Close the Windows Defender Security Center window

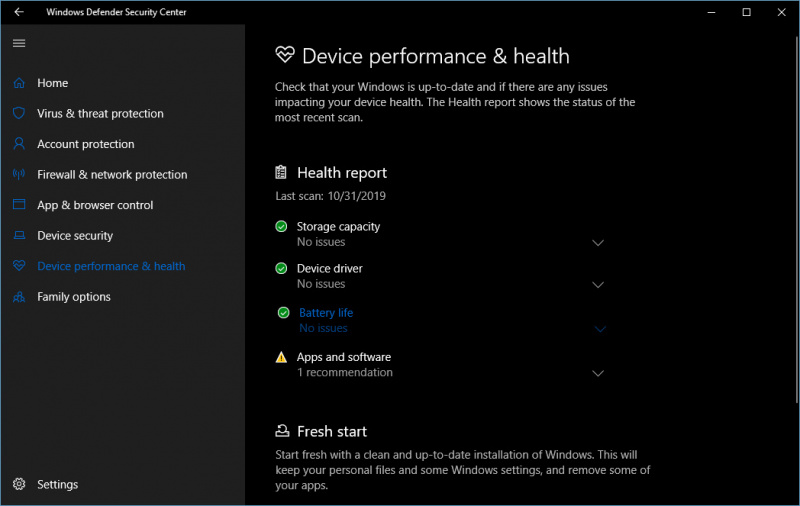pos(782,12)
